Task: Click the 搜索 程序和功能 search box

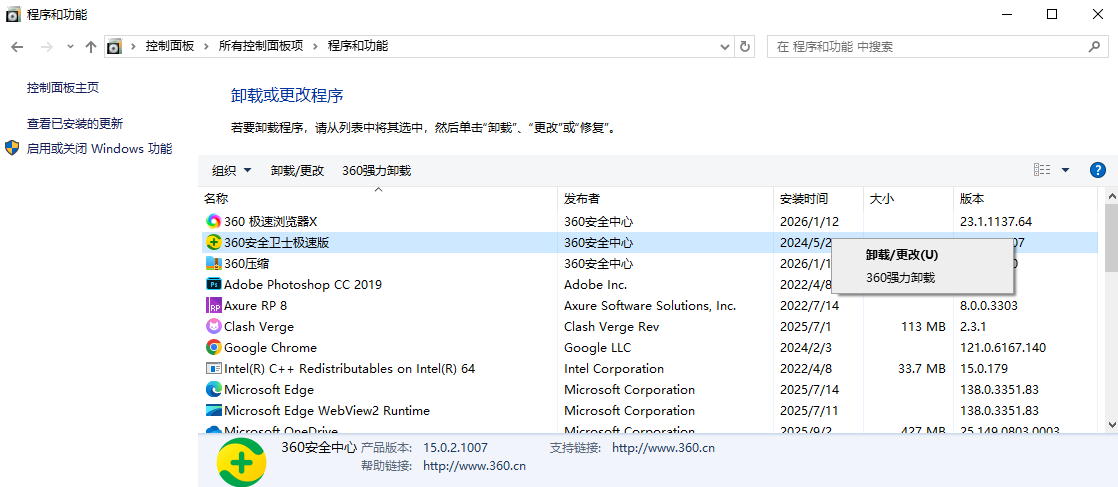Action: tap(930, 46)
